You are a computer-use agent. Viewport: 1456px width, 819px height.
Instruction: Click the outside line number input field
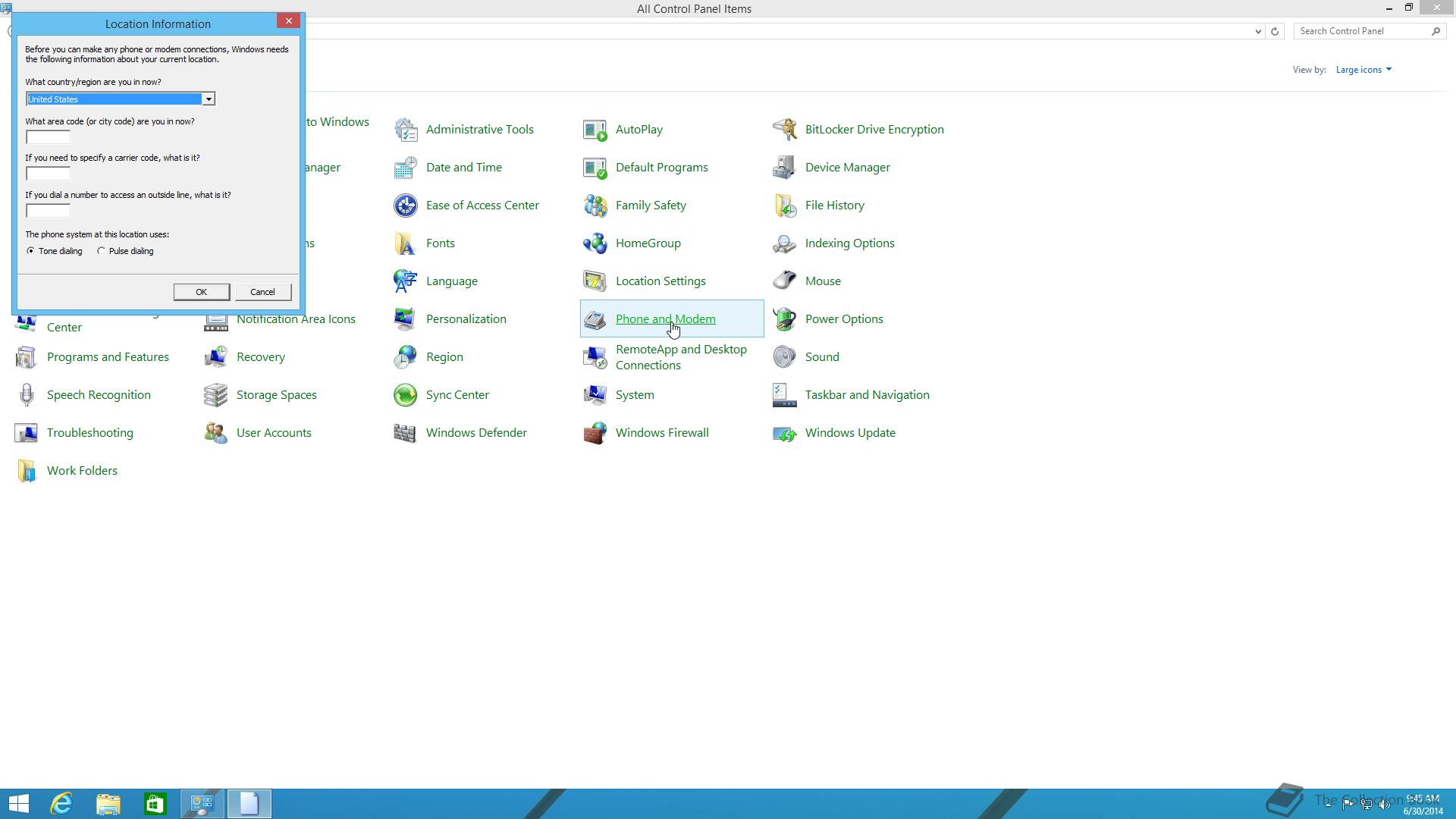(48, 211)
